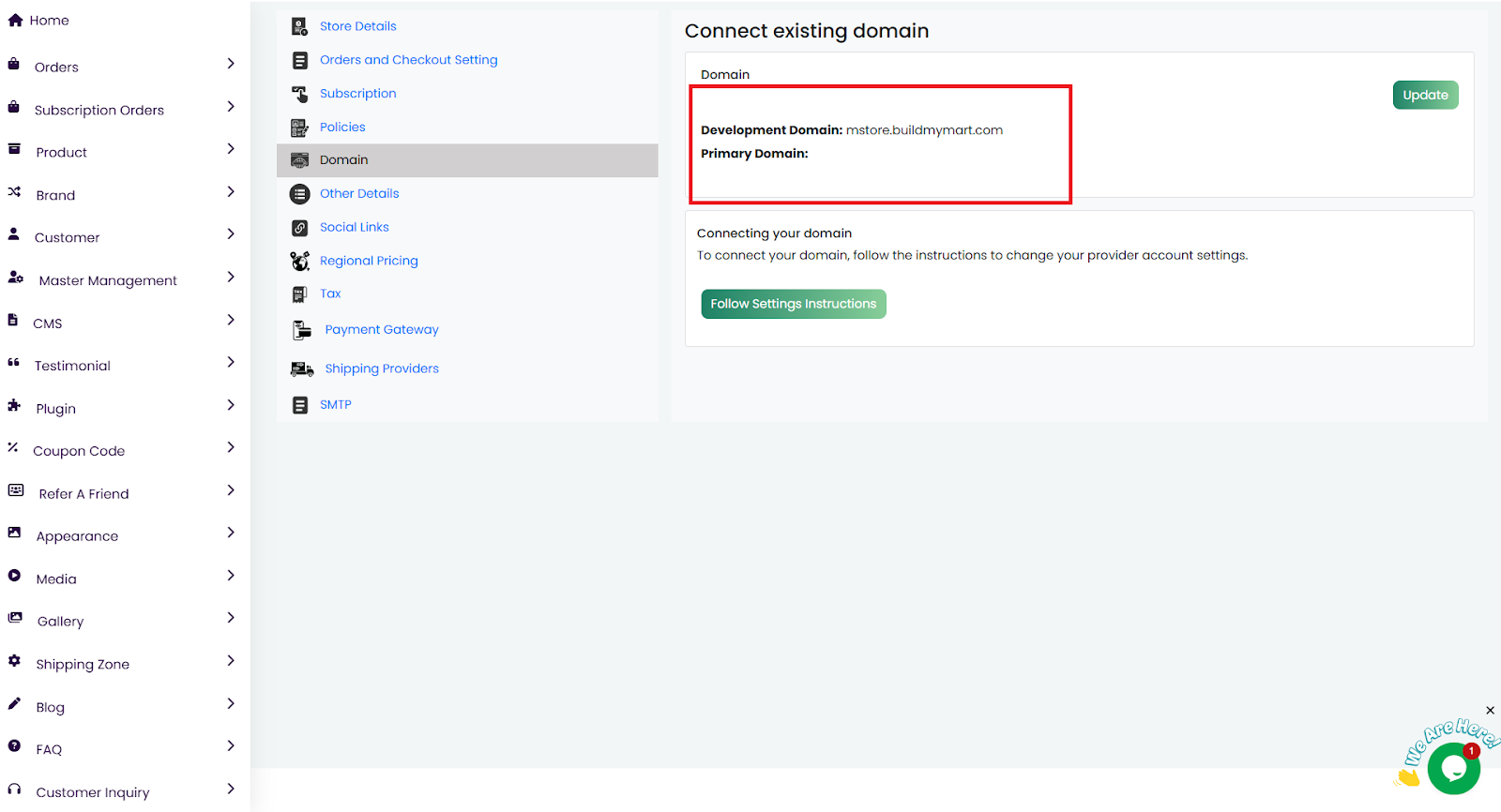Screen dimensions: 1501x812
Task: Dismiss the We Are Here chat widget
Action: click(x=1490, y=711)
